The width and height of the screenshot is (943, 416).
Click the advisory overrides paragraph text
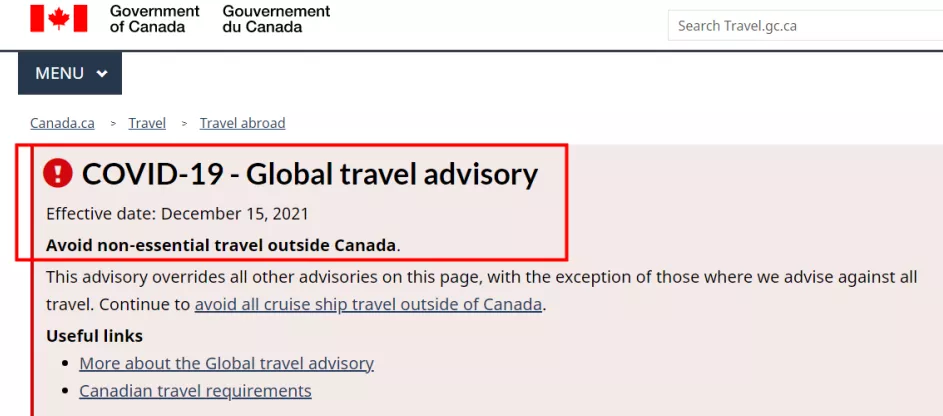(482, 291)
